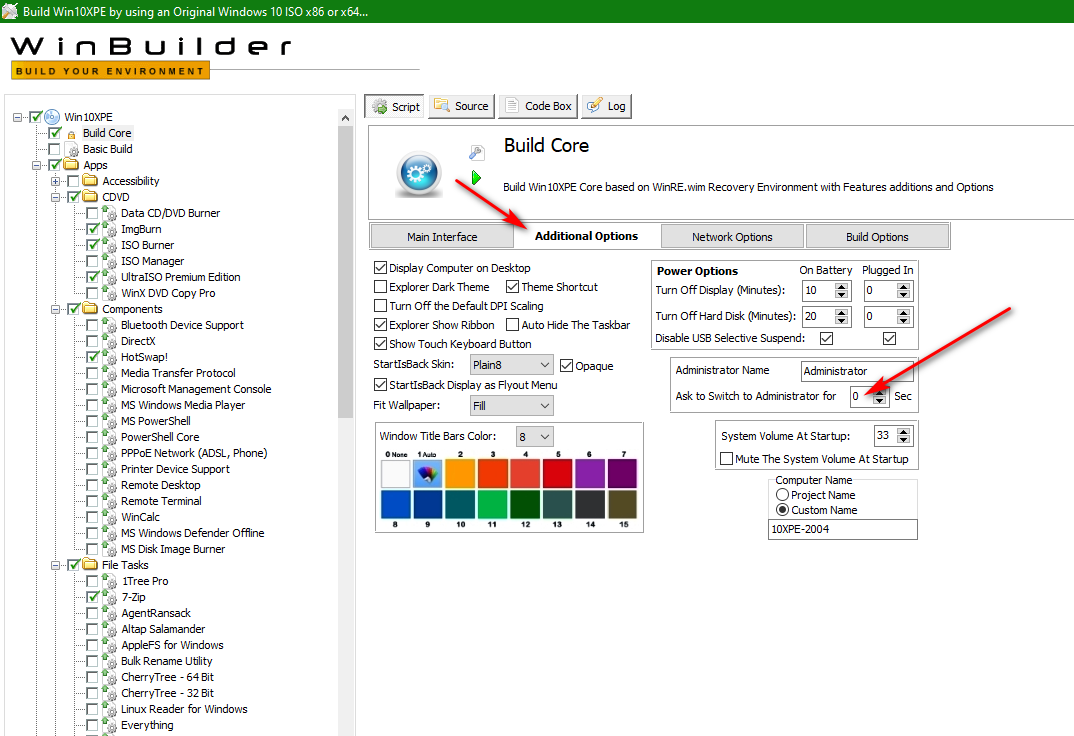This screenshot has height=736, width=1074.
Task: Click the WinBuilder app icon in title bar
Action: point(10,11)
